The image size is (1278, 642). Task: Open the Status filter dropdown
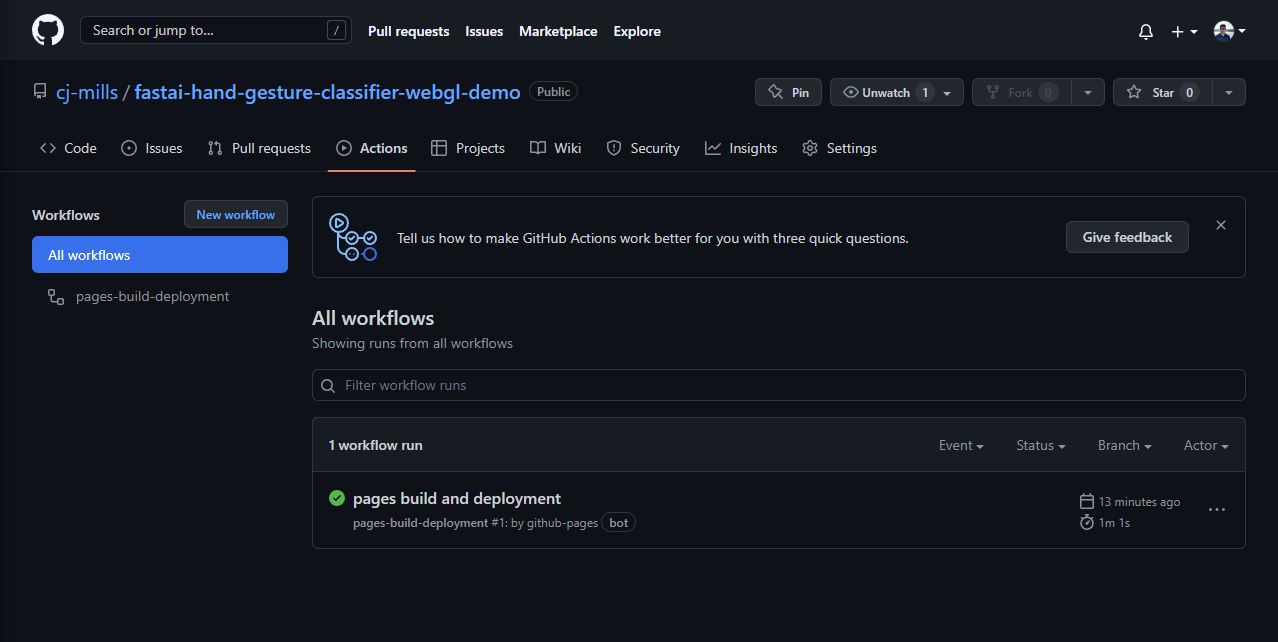(1040, 445)
